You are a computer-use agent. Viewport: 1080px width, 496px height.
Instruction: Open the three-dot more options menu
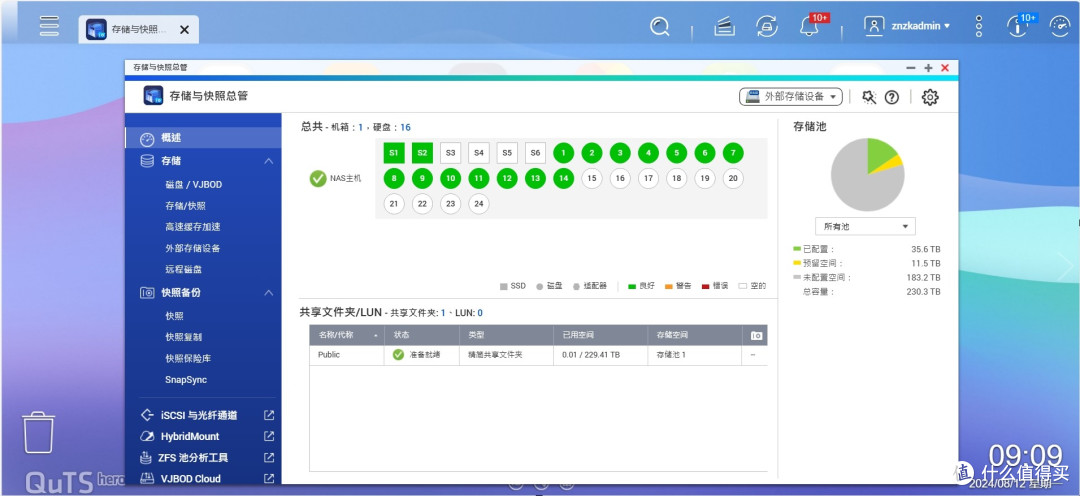[x=979, y=26]
